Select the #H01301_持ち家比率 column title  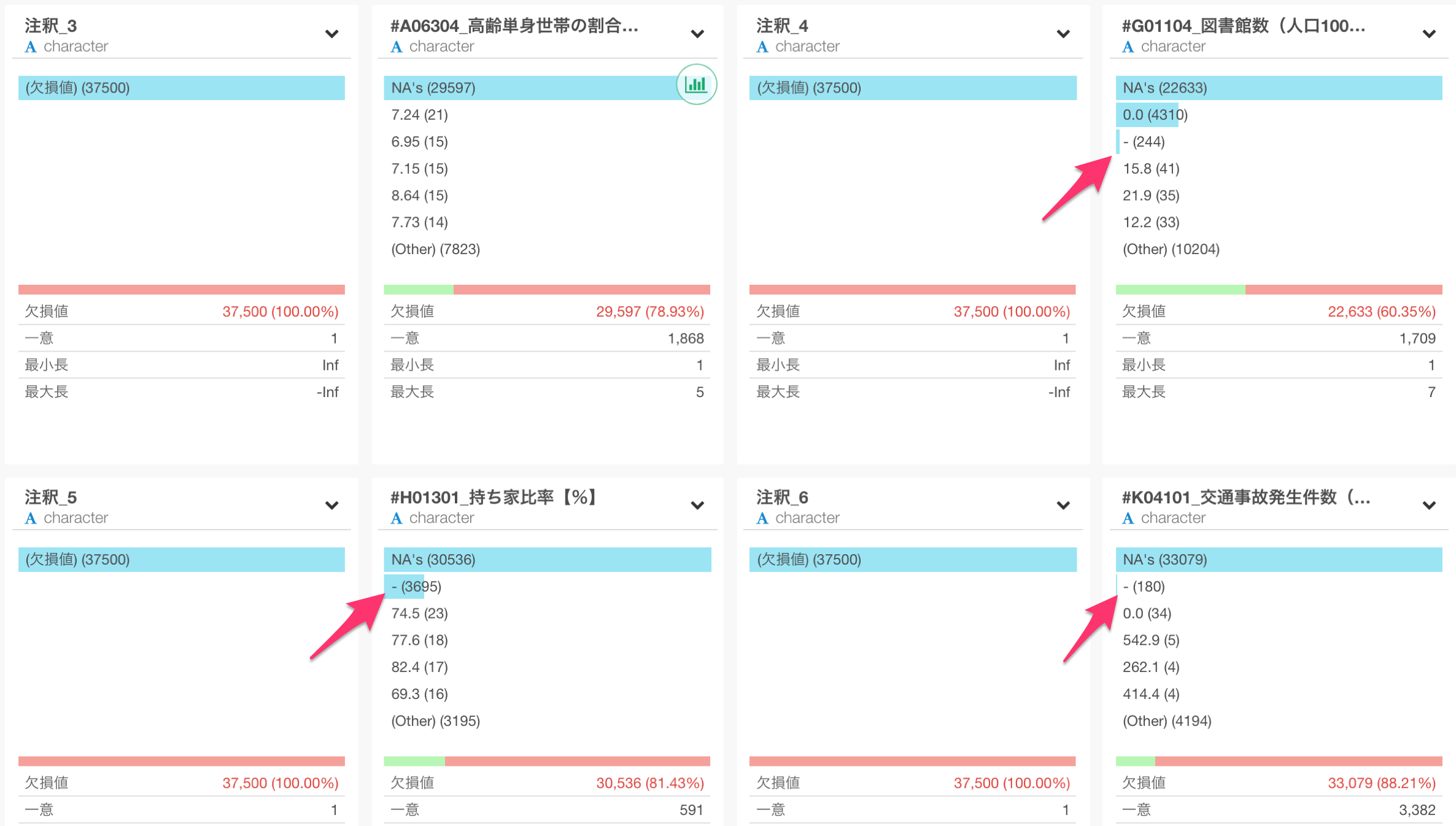coord(494,497)
